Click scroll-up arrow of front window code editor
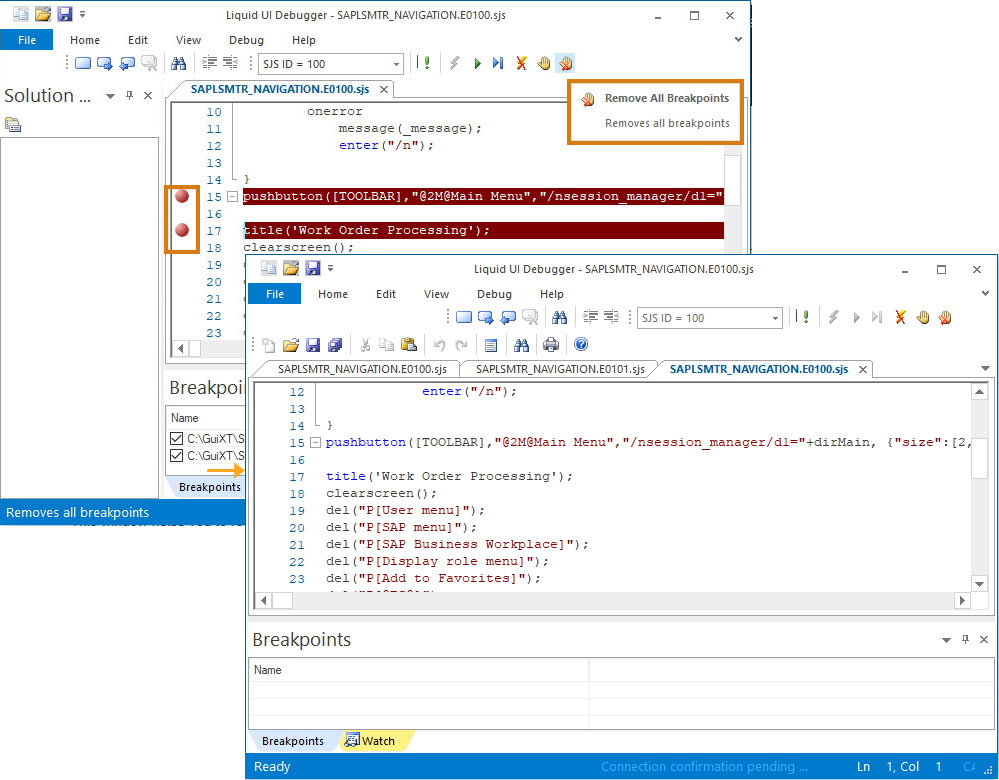 979,392
